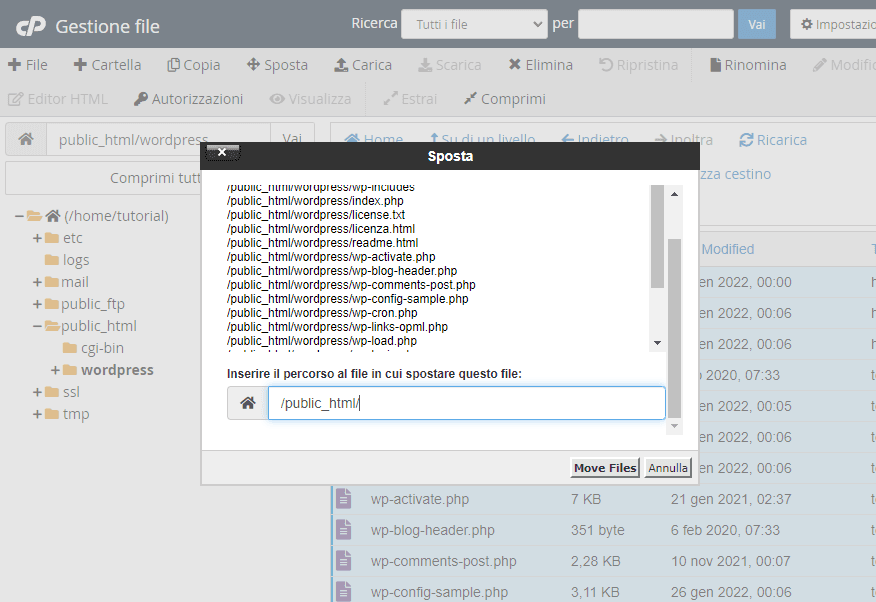Image resolution: width=876 pixels, height=602 pixels.
Task: Click the Estrai extract button
Action: pos(410,99)
